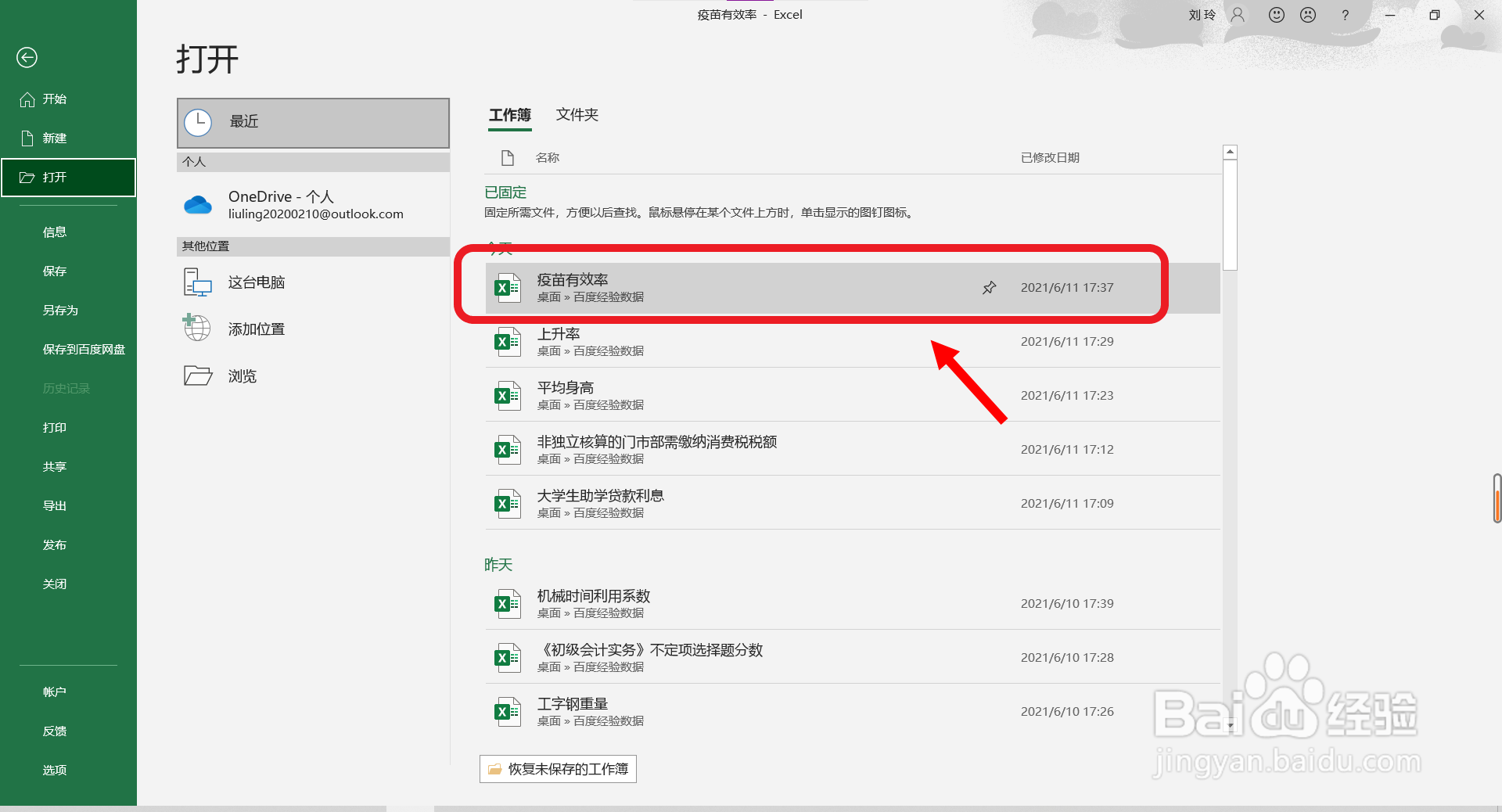Screen dimensions: 1502x812
Task: Click the 这台电脑 computer icon
Action: click(x=198, y=282)
